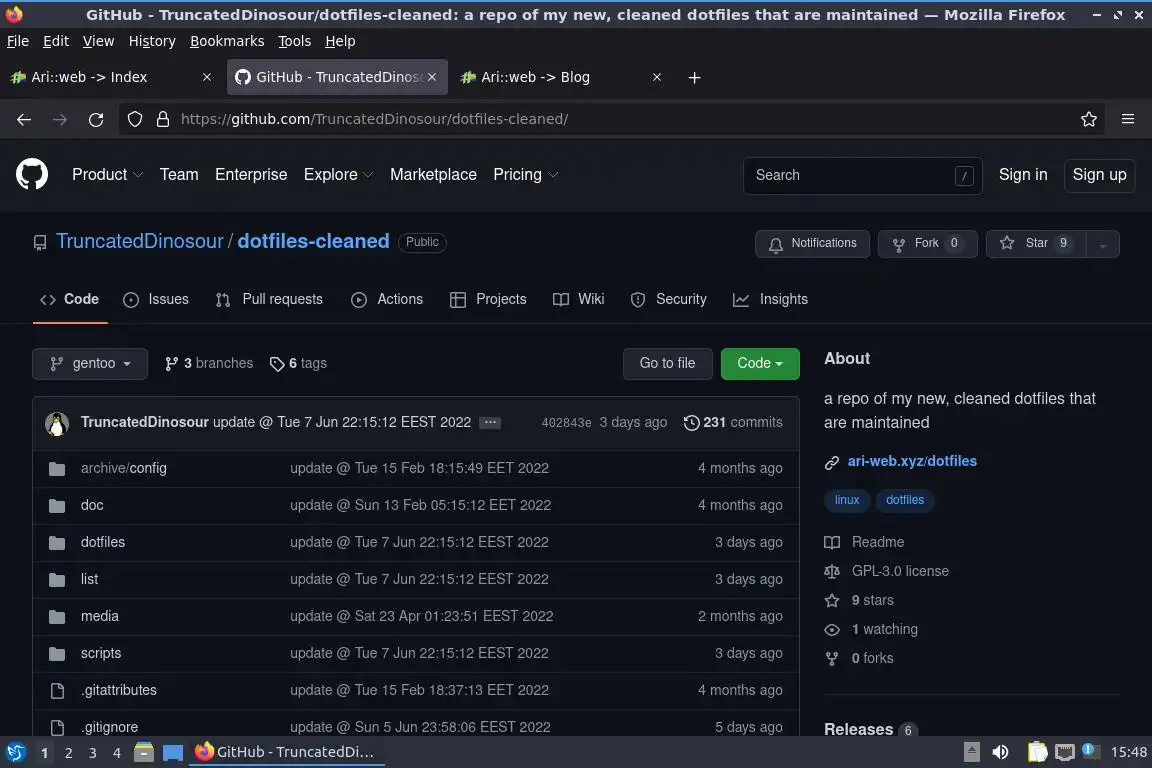Viewport: 1152px width, 768px height.
Task: Click the display monitor tray icon
Action: pyautogui.click(x=1065, y=752)
